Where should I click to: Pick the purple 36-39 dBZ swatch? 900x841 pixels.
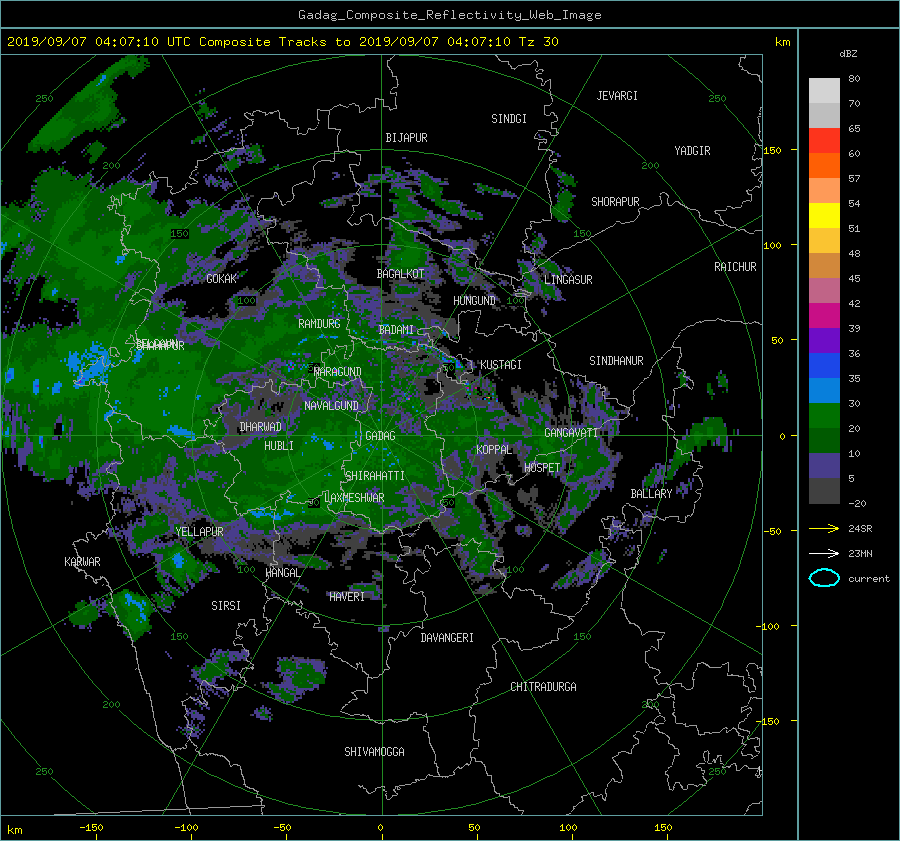(x=824, y=341)
